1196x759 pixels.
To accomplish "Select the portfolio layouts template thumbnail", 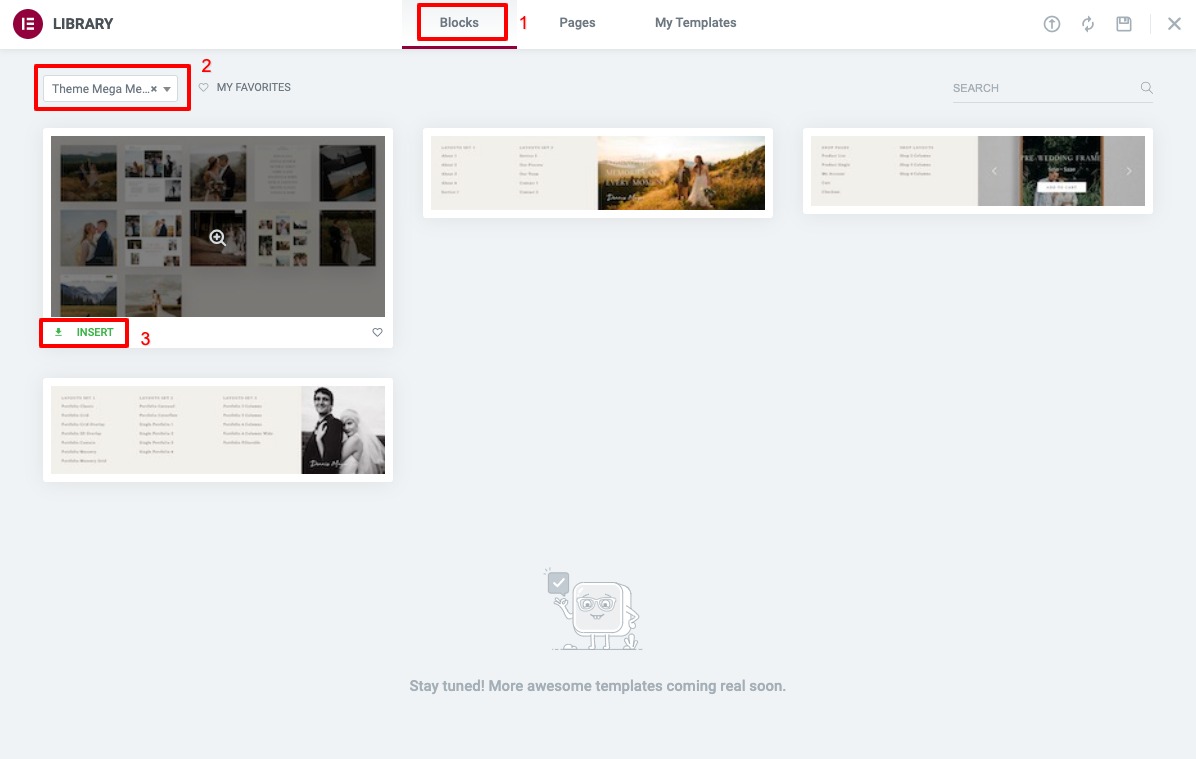I will 217,430.
